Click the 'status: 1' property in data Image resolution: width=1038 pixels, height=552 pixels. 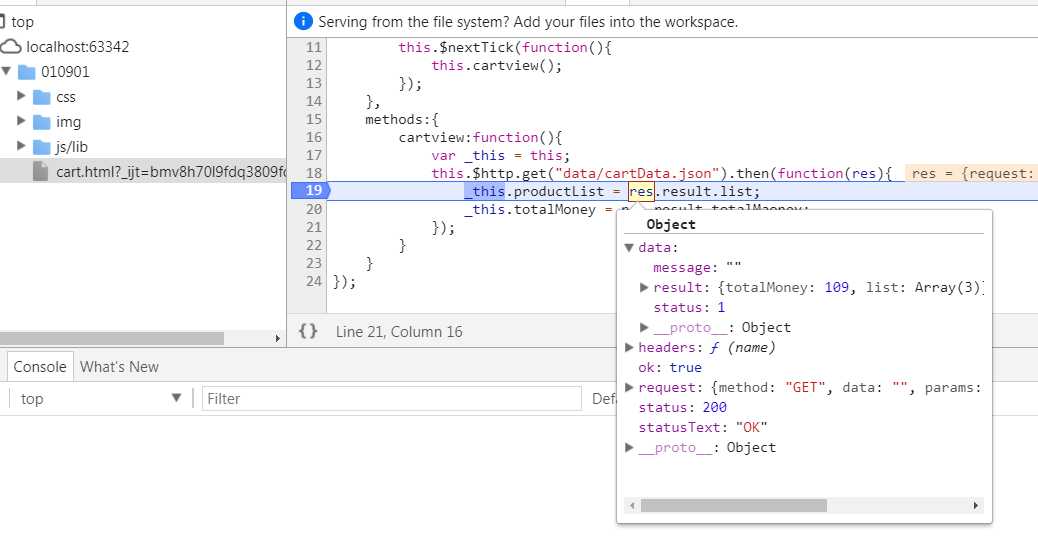pyautogui.click(x=689, y=307)
